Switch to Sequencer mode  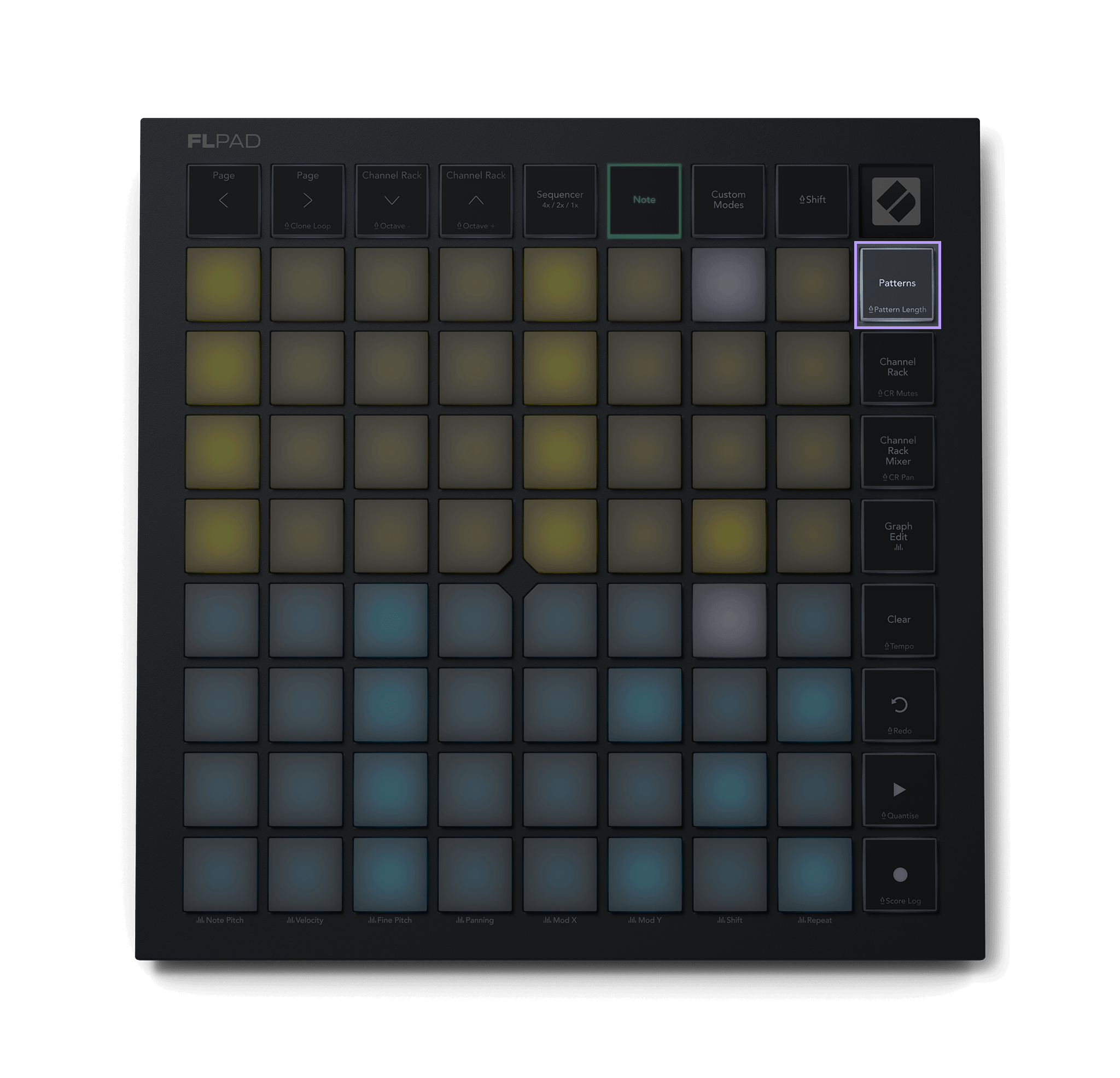(560, 201)
